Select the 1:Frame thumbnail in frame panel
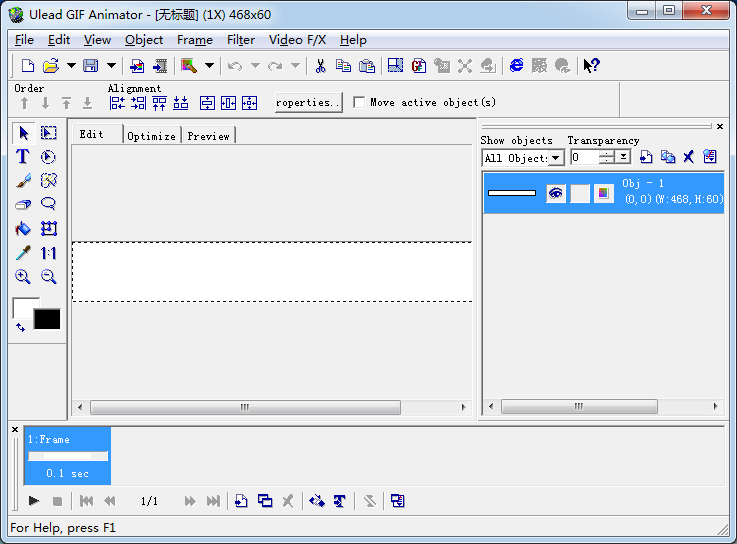Image resolution: width=737 pixels, height=544 pixels. (67, 456)
